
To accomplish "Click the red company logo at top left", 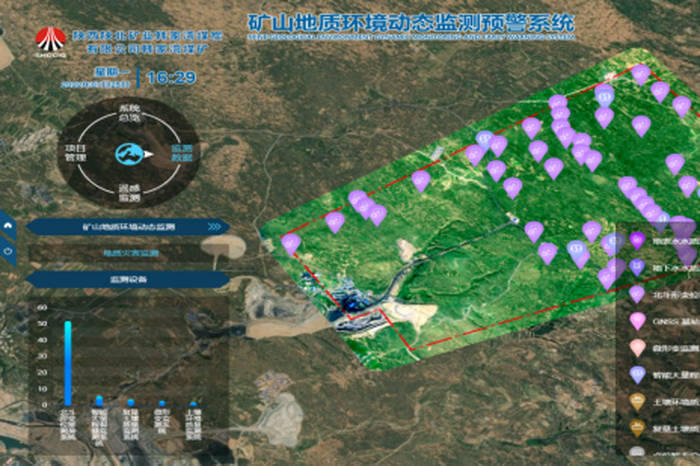I will tap(50, 42).
